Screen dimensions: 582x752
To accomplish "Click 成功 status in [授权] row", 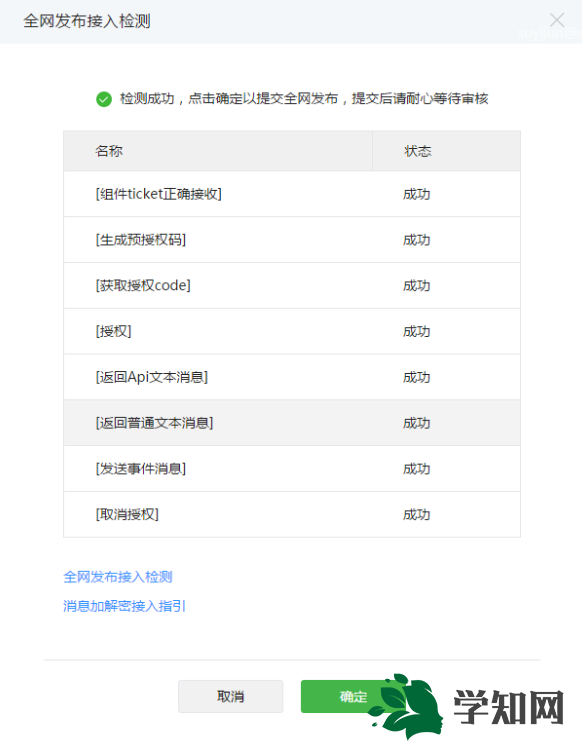I will tap(417, 331).
